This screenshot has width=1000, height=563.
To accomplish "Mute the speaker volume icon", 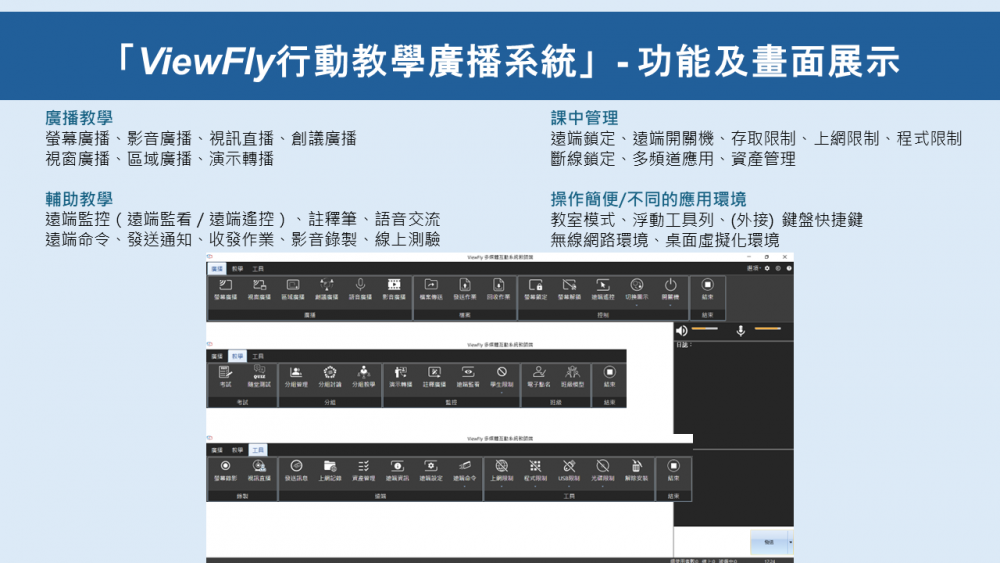I will (x=682, y=330).
